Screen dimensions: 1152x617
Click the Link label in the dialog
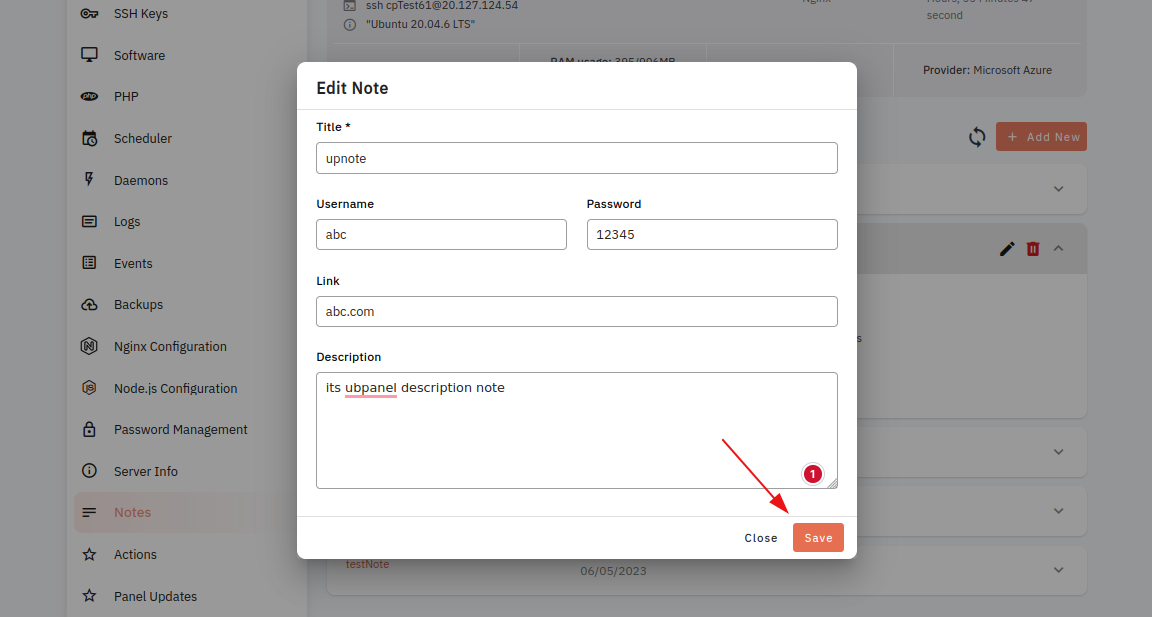328,281
